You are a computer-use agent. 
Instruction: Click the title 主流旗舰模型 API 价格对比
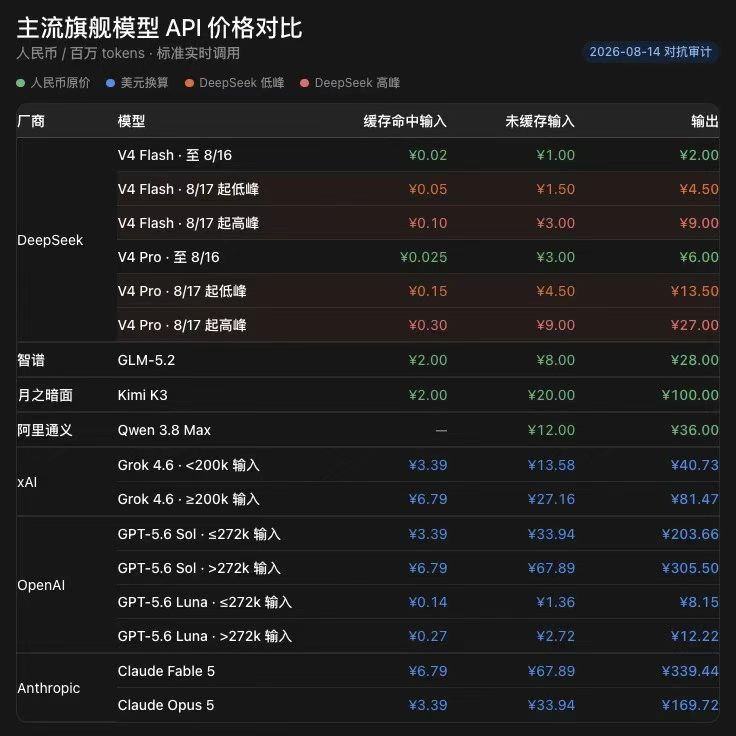[160, 28]
